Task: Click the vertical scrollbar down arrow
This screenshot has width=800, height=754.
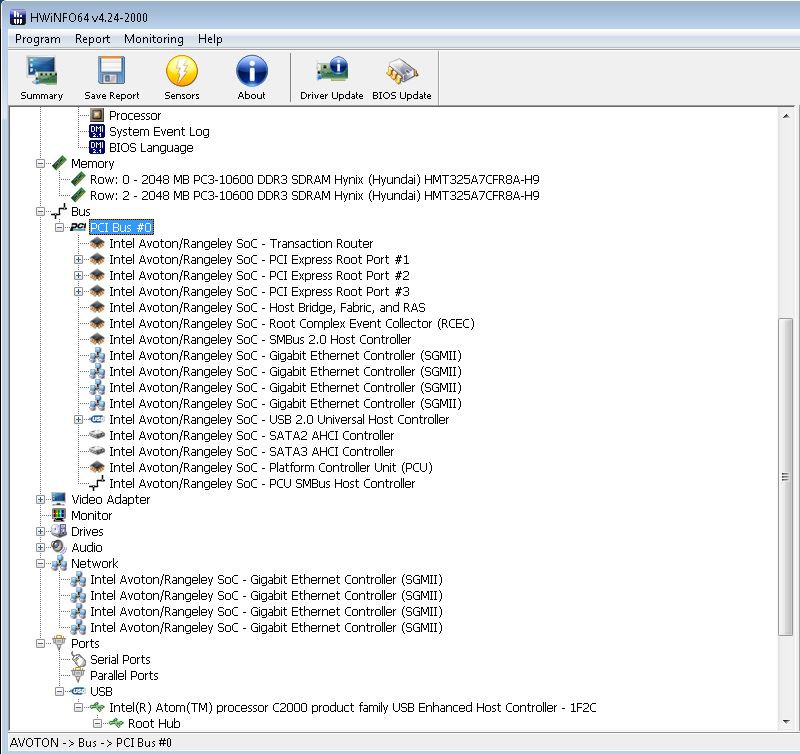Action: tap(785, 723)
